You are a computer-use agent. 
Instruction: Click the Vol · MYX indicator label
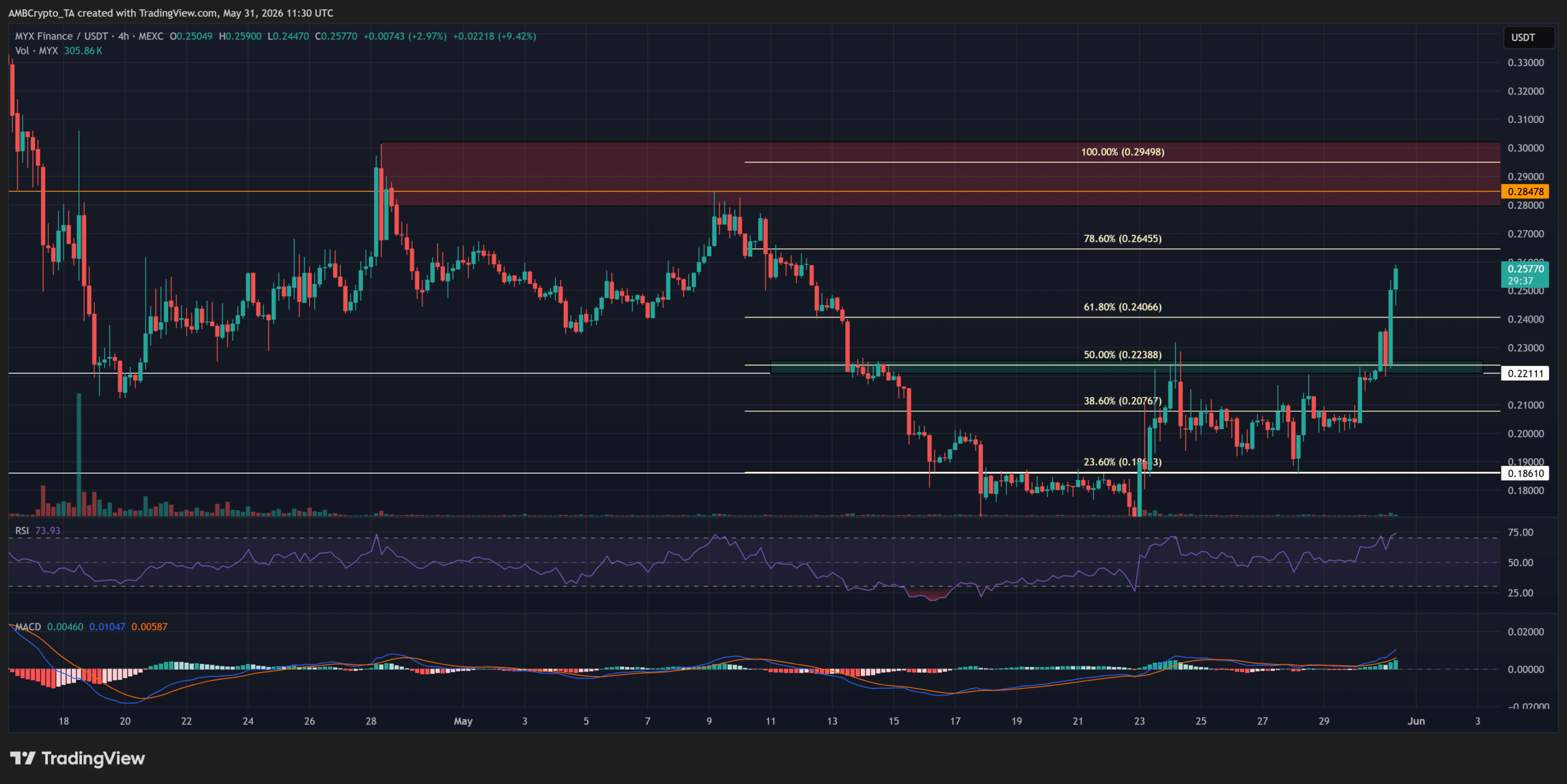pos(37,51)
